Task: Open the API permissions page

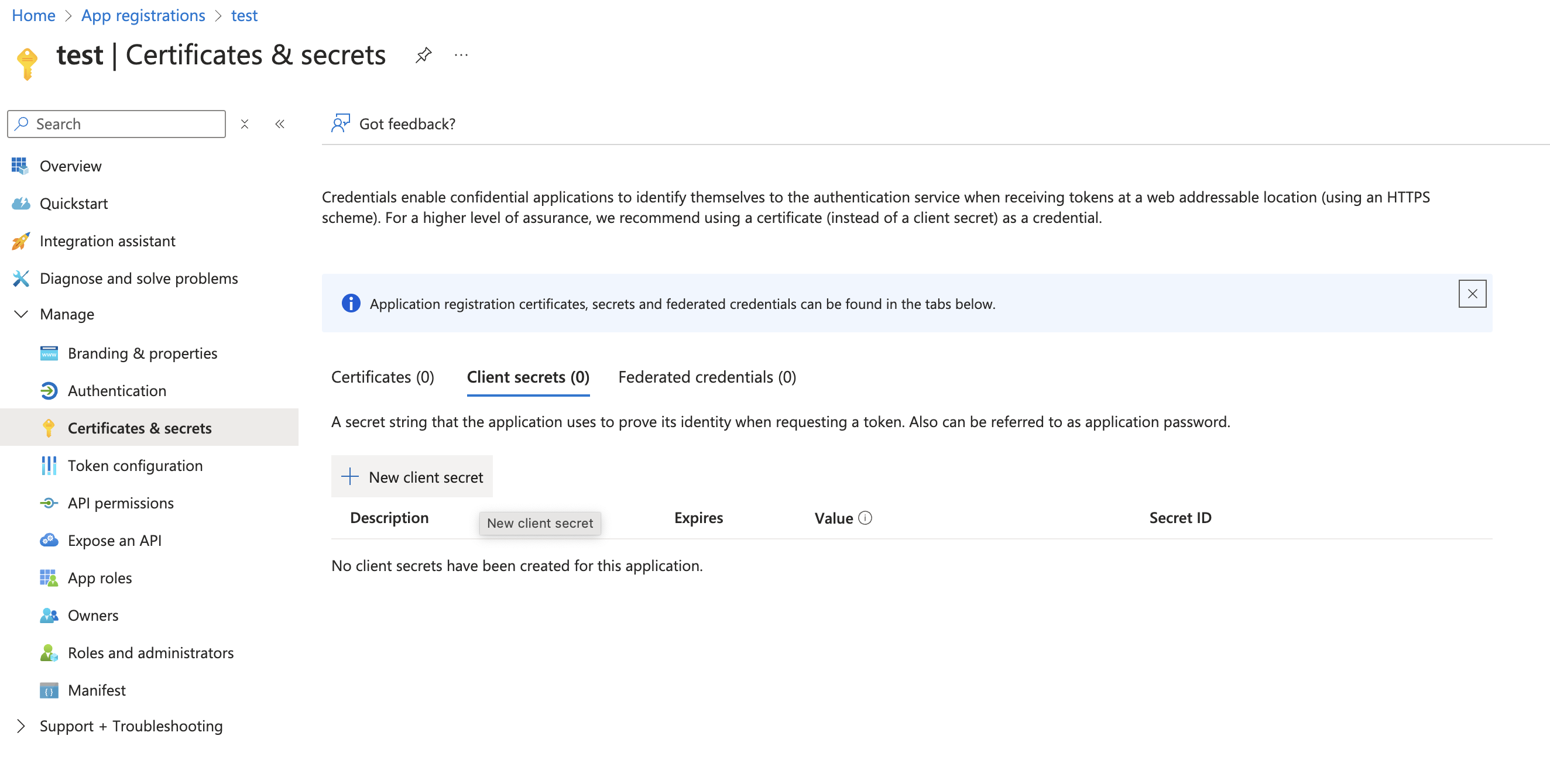Action: [x=121, y=503]
